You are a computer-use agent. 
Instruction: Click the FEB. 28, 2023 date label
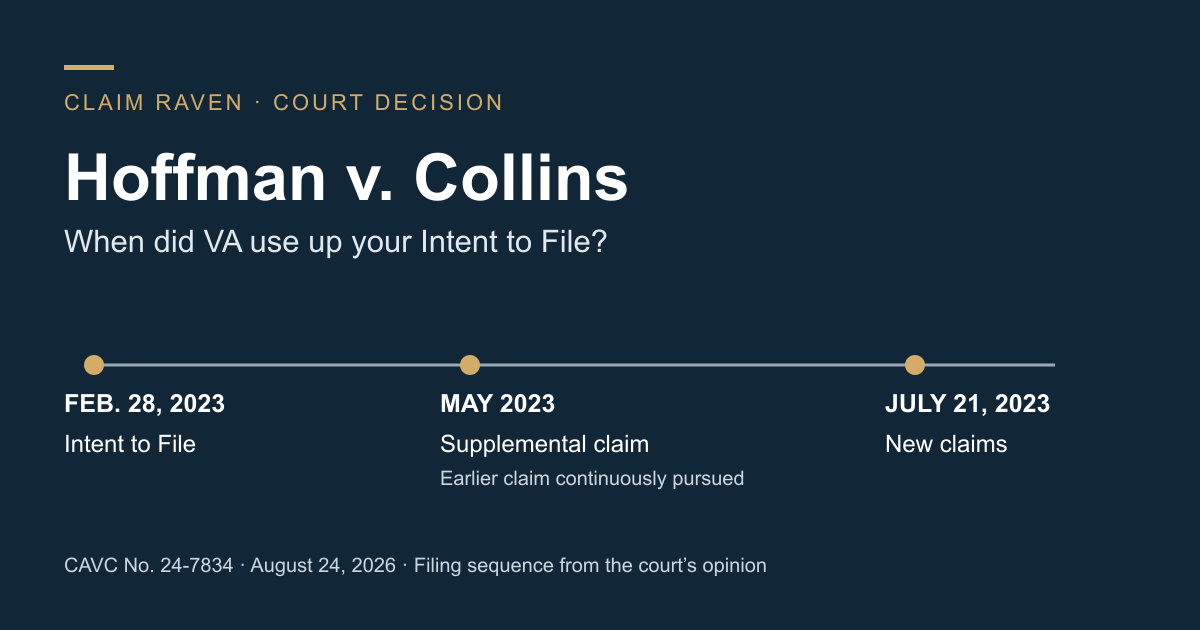(145, 404)
